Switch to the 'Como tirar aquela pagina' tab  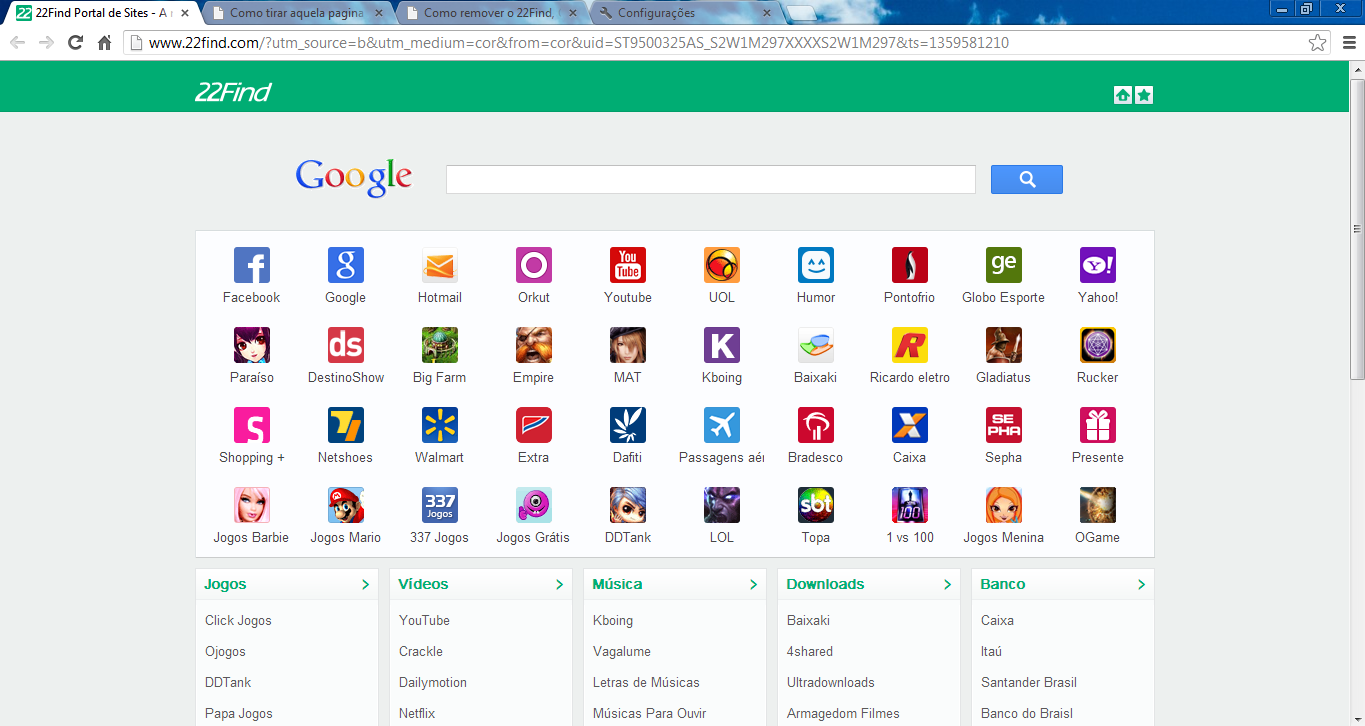[297, 13]
